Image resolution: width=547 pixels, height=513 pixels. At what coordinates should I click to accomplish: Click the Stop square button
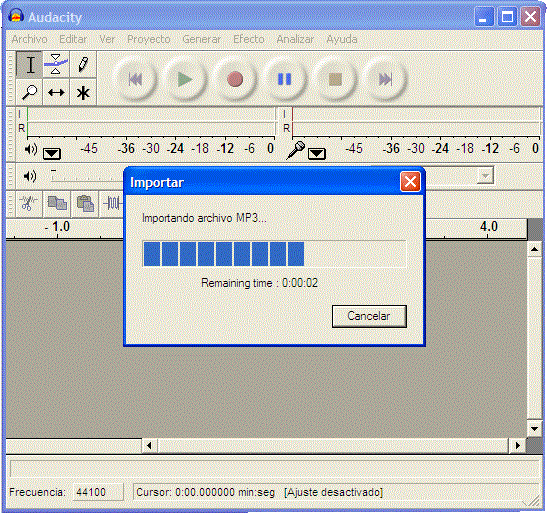(335, 79)
